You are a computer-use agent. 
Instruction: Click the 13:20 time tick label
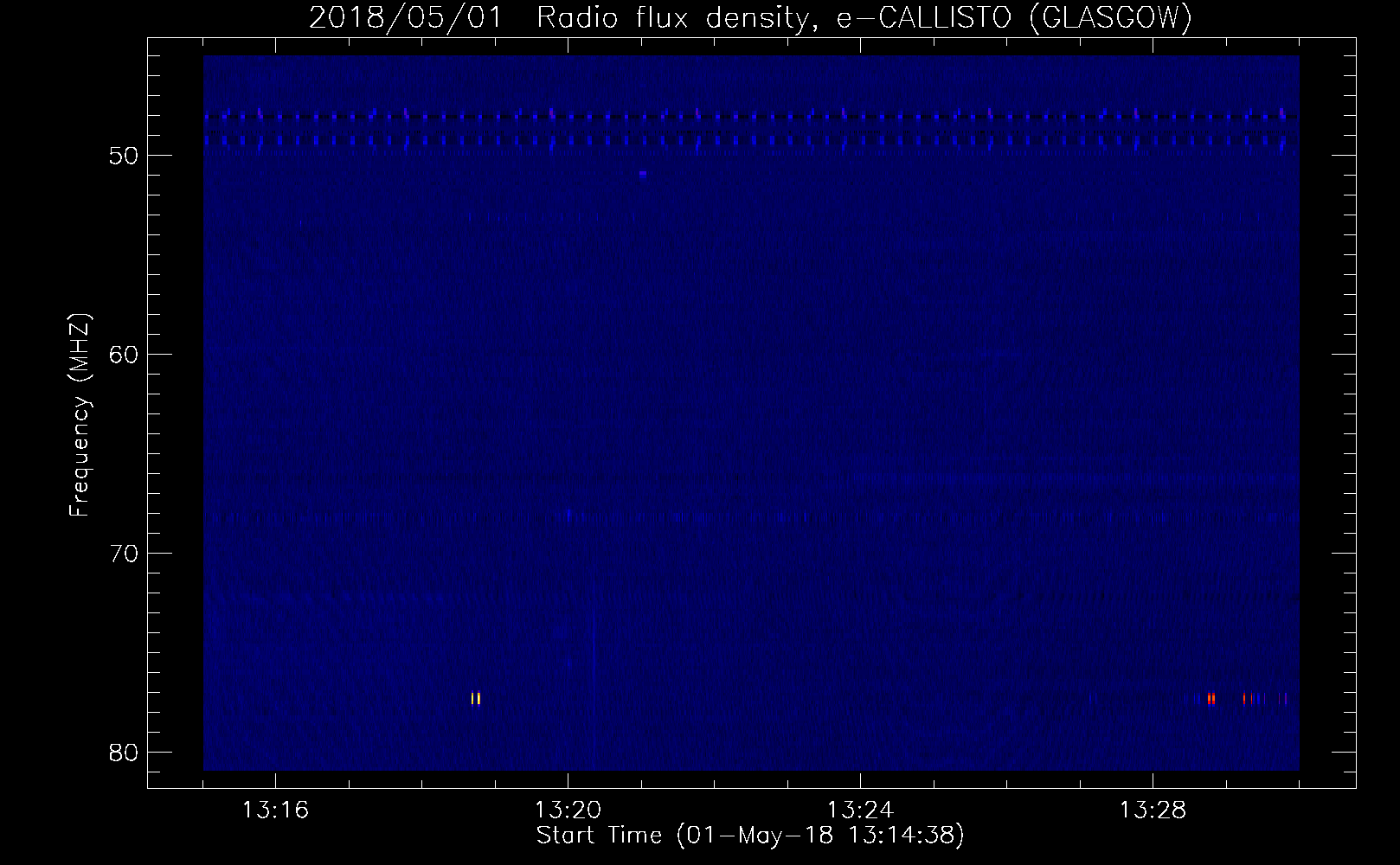568,811
